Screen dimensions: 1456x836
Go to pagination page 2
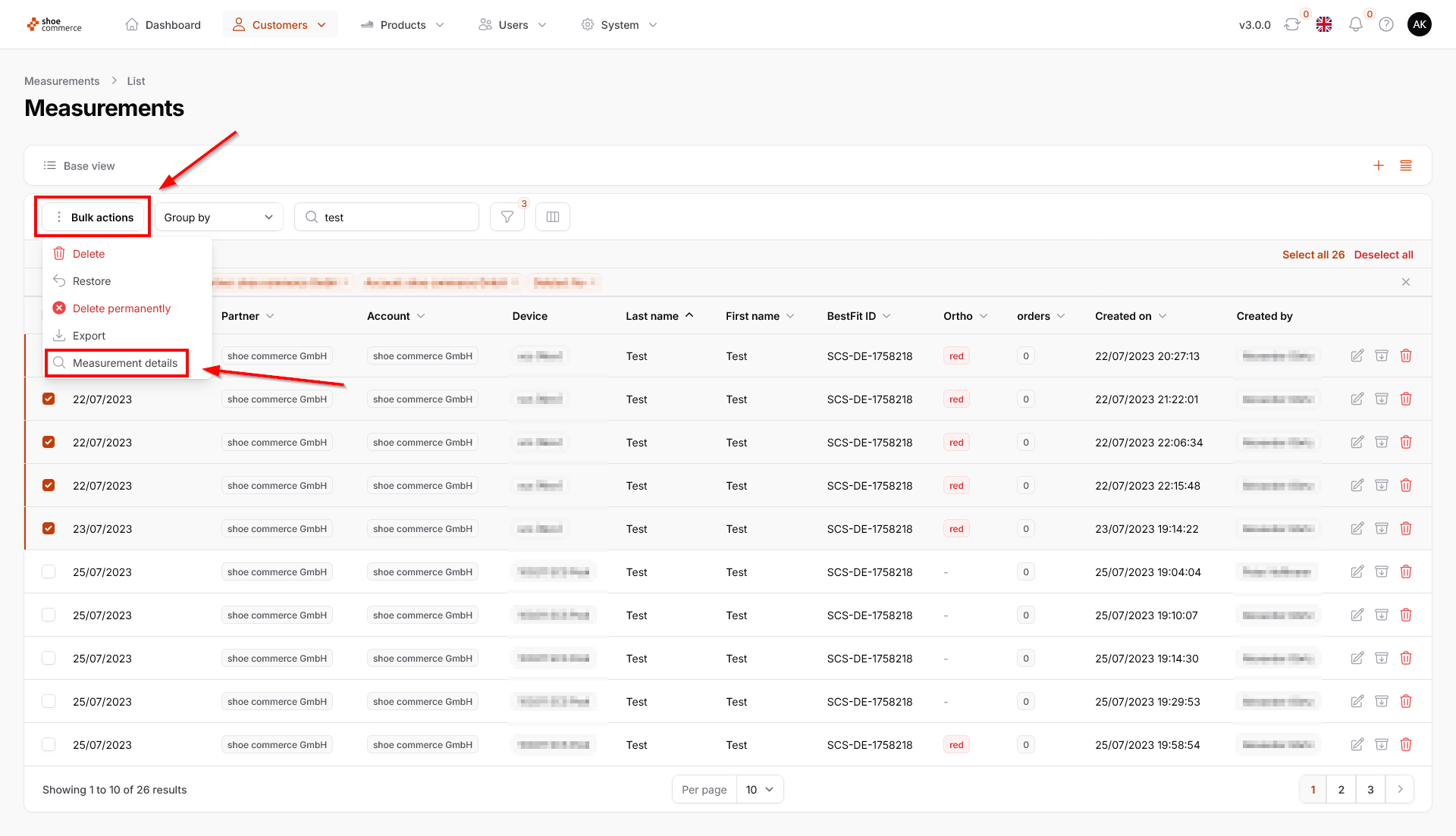[1341, 789]
